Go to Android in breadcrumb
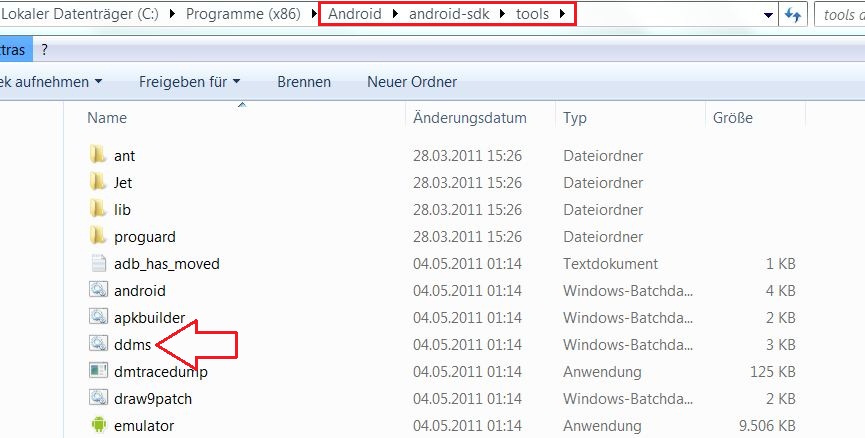The image size is (865, 438). (x=355, y=14)
